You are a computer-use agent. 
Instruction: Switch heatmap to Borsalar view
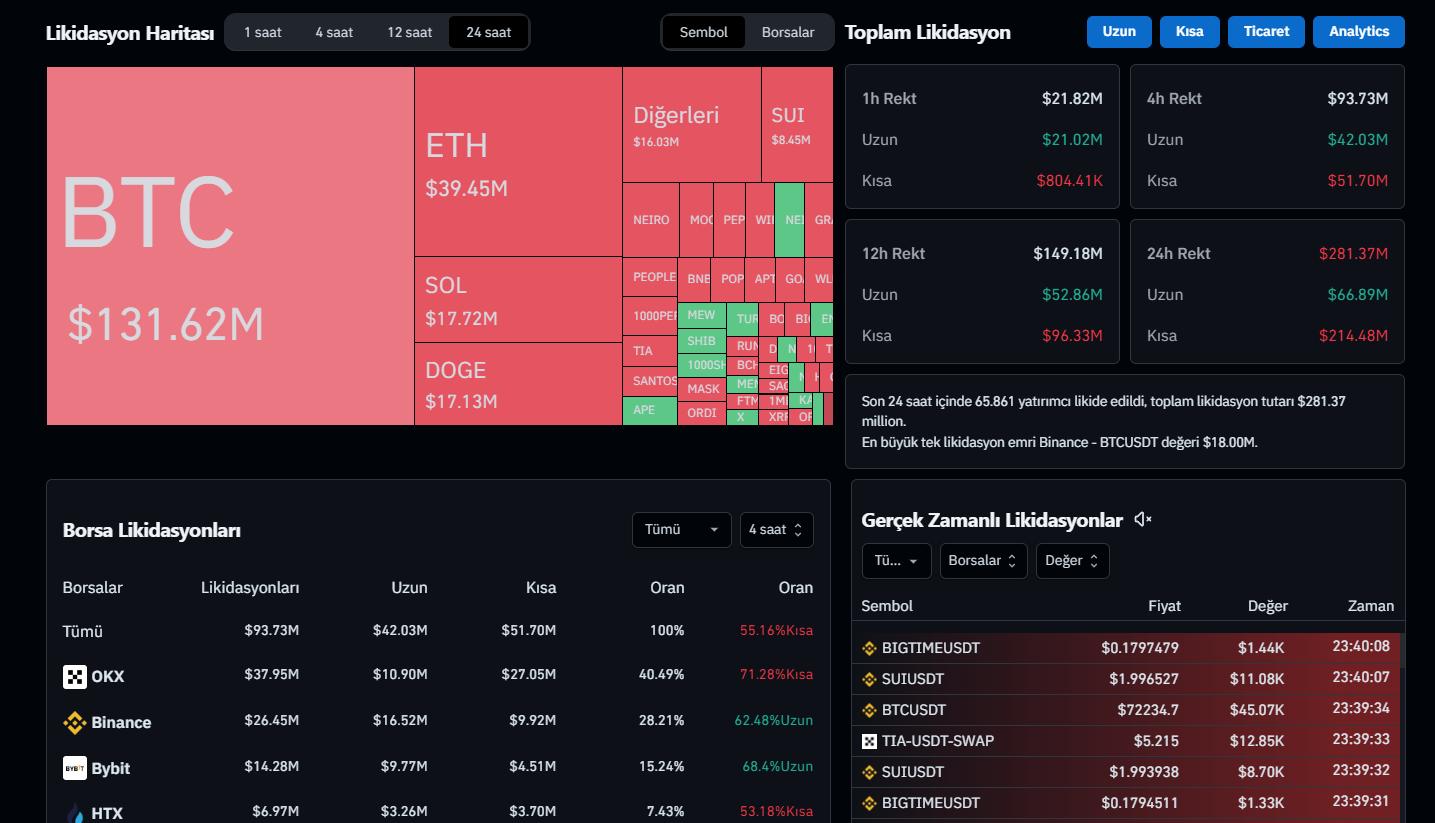(x=788, y=32)
